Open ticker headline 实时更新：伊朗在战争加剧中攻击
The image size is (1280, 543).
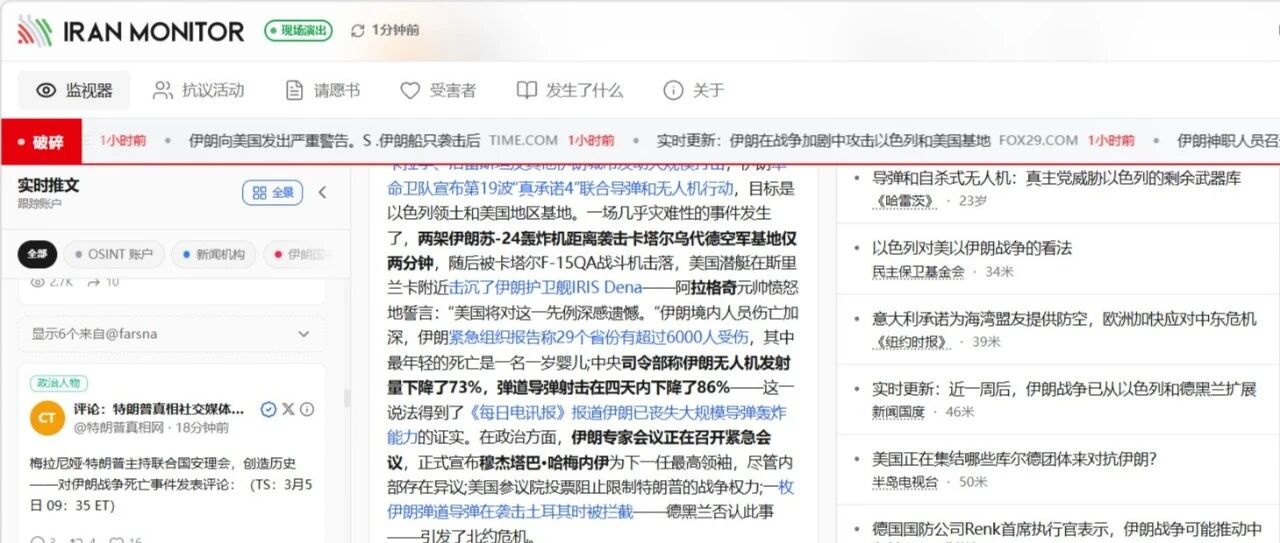823,141
